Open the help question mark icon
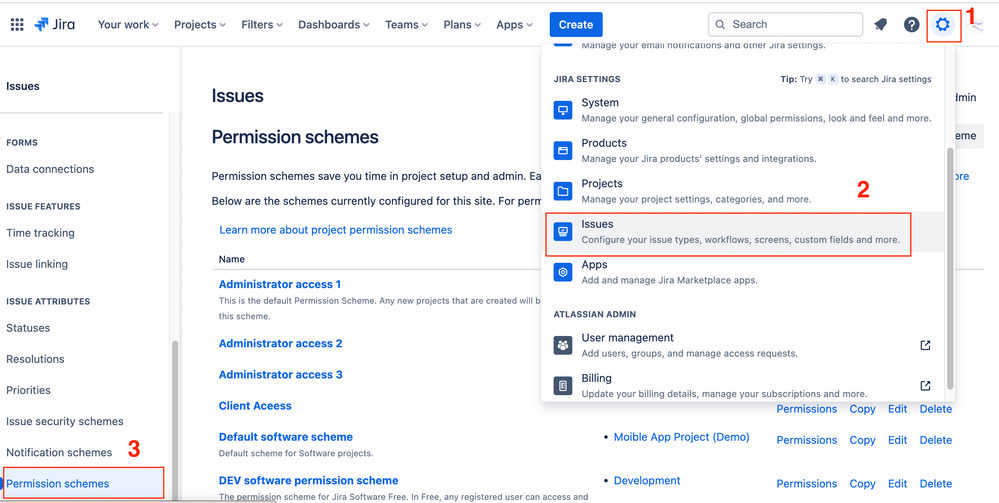The width and height of the screenshot is (999, 503). coord(912,25)
